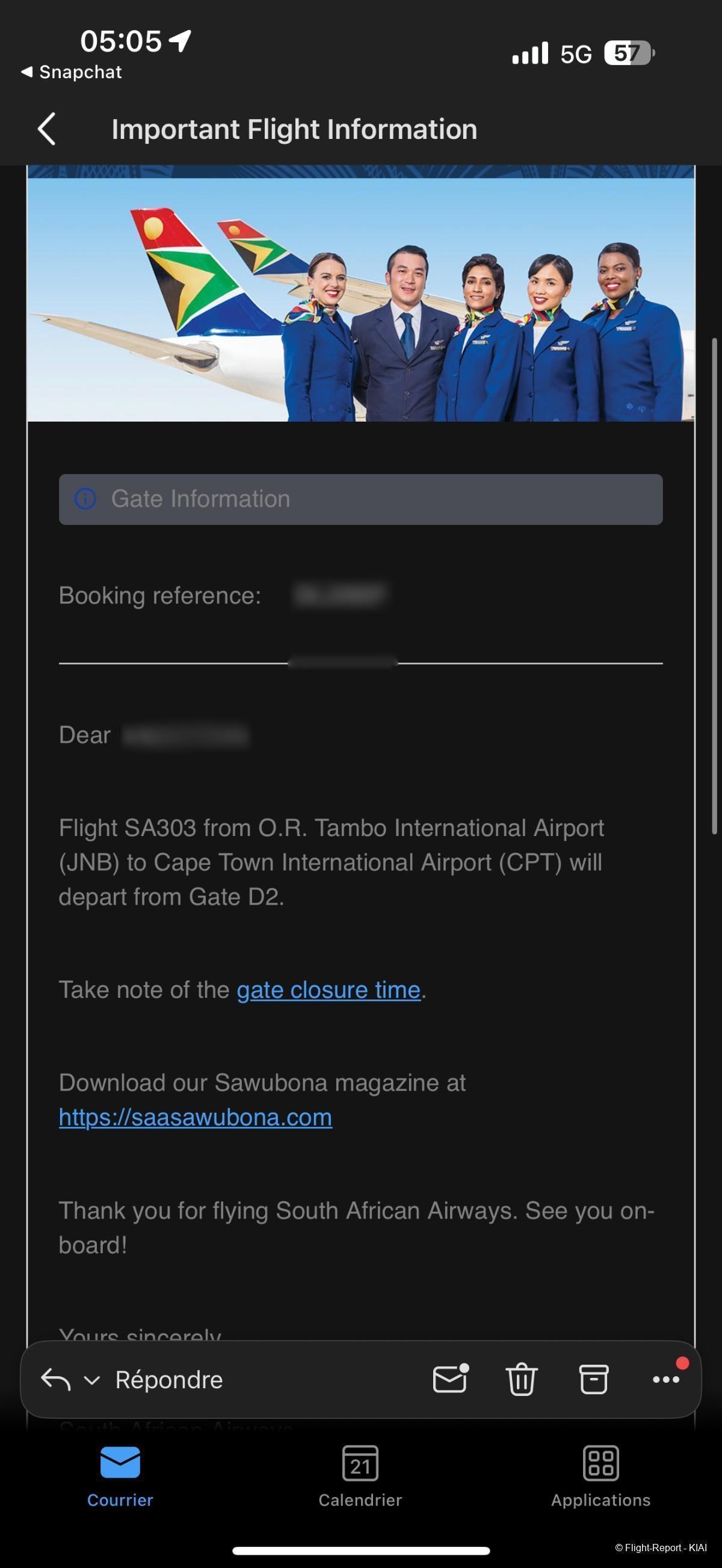Return to Snapchat via status bar
The width and height of the screenshot is (722, 1568).
72,72
